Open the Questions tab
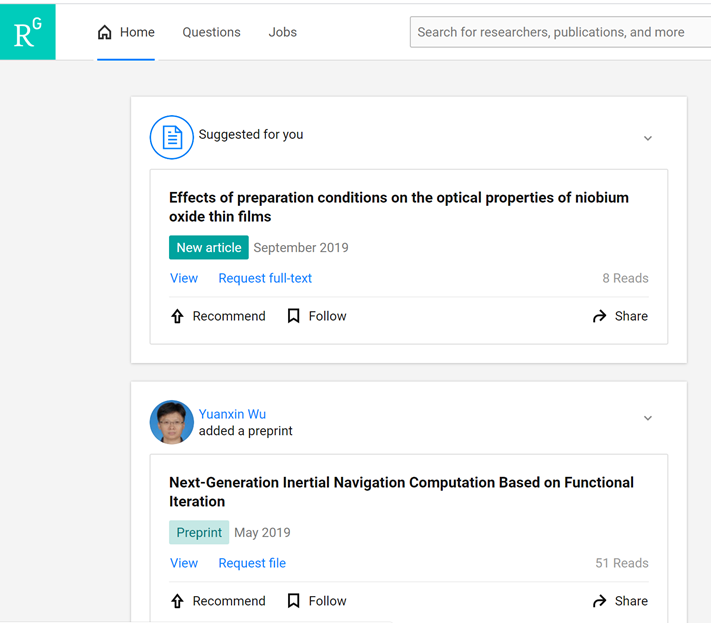 [x=211, y=32]
